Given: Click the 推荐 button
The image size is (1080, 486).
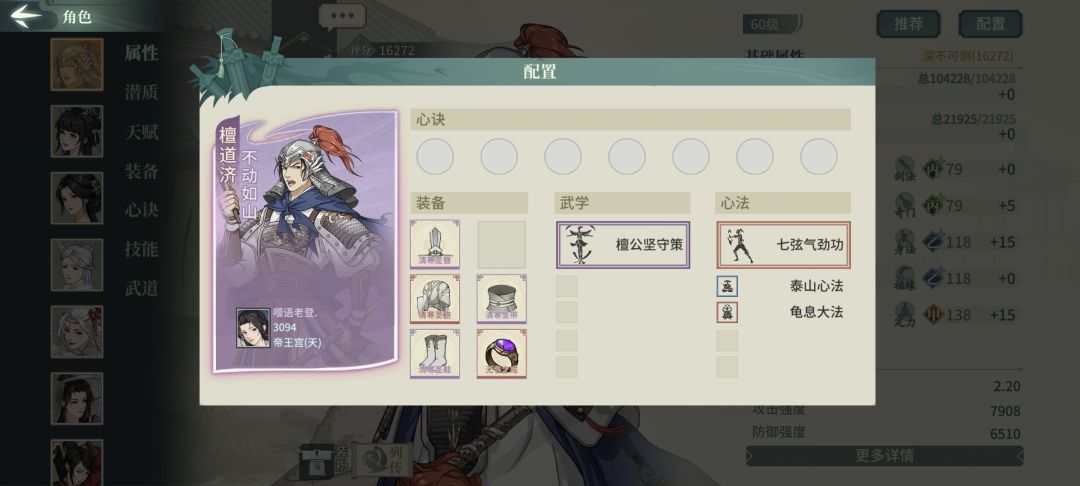Looking at the screenshot, I should click(908, 24).
